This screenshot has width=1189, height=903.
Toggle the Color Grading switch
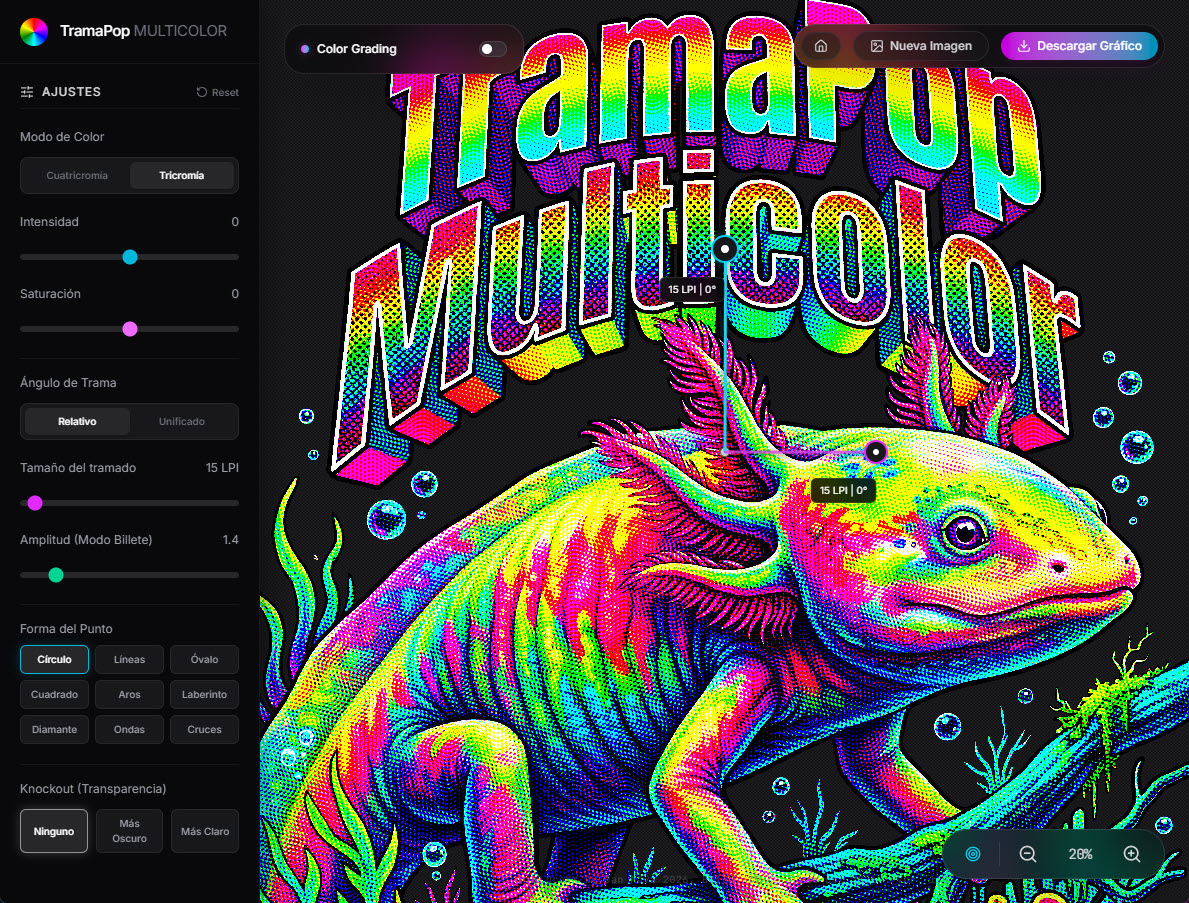pos(492,49)
